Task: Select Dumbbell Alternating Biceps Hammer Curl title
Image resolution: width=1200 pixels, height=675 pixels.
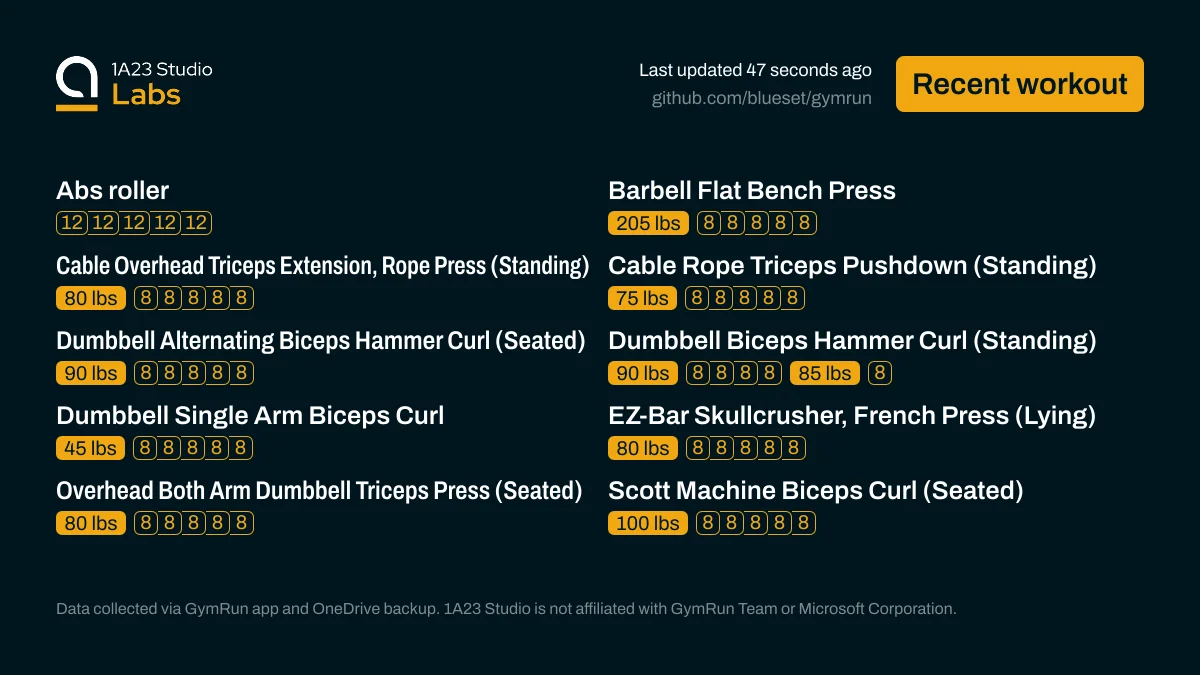Action: click(x=320, y=341)
